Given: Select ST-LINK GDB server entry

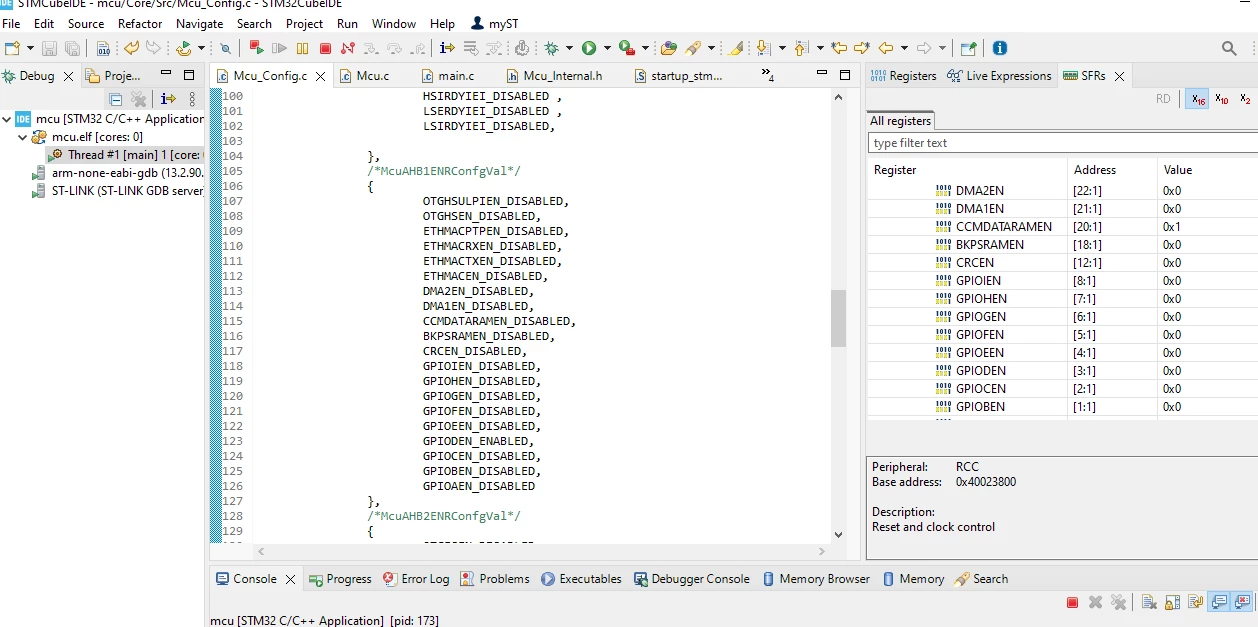Looking at the screenshot, I should click(118, 191).
